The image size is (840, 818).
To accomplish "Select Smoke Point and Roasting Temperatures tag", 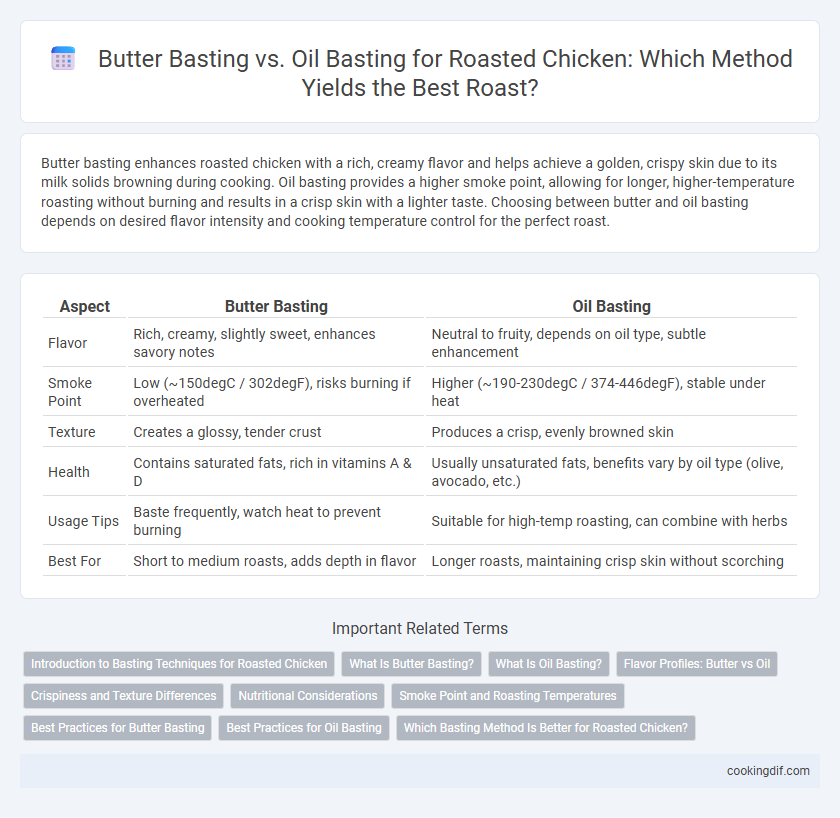I will [508, 696].
